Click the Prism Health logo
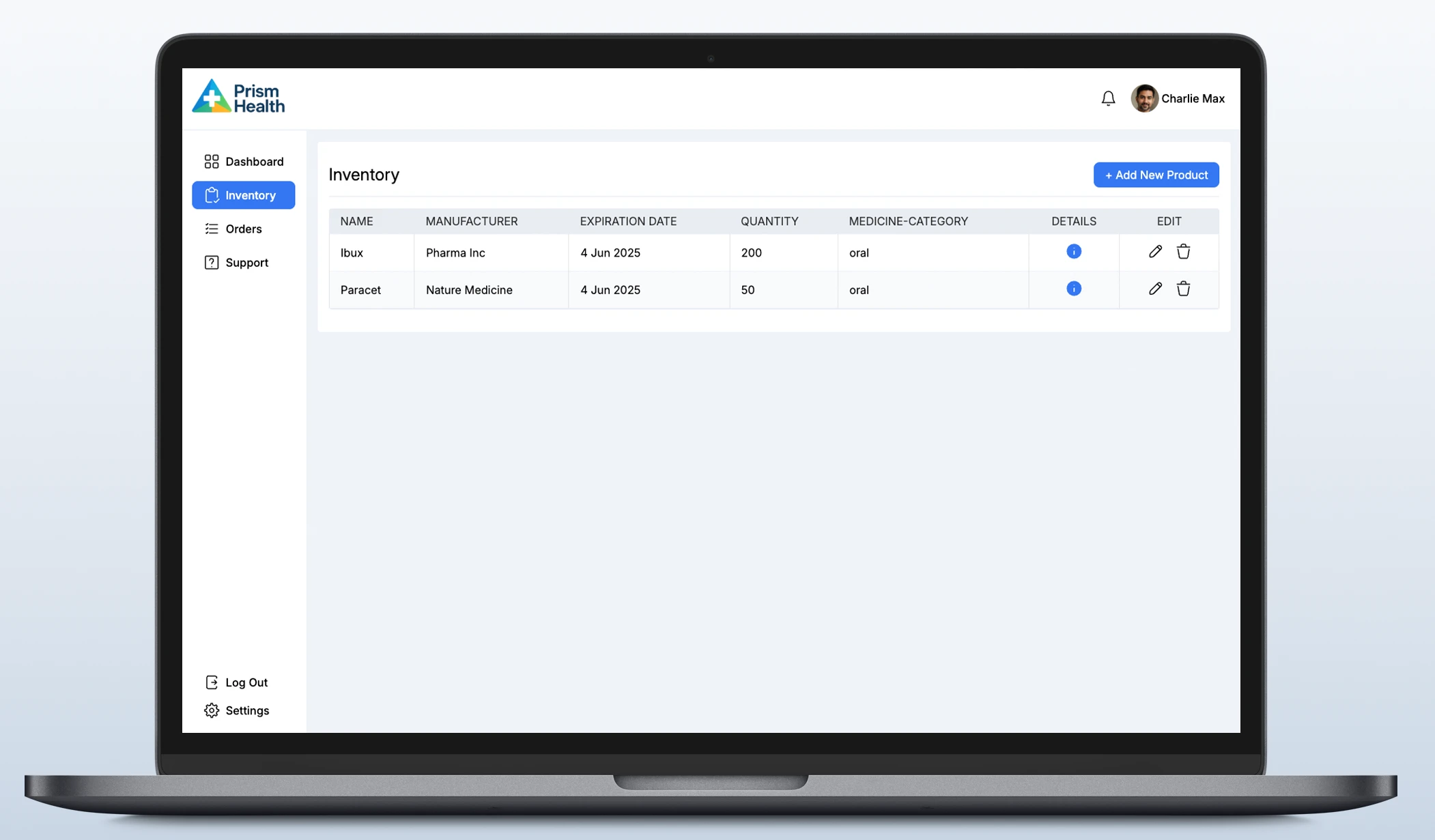The image size is (1435, 840). coord(238,97)
